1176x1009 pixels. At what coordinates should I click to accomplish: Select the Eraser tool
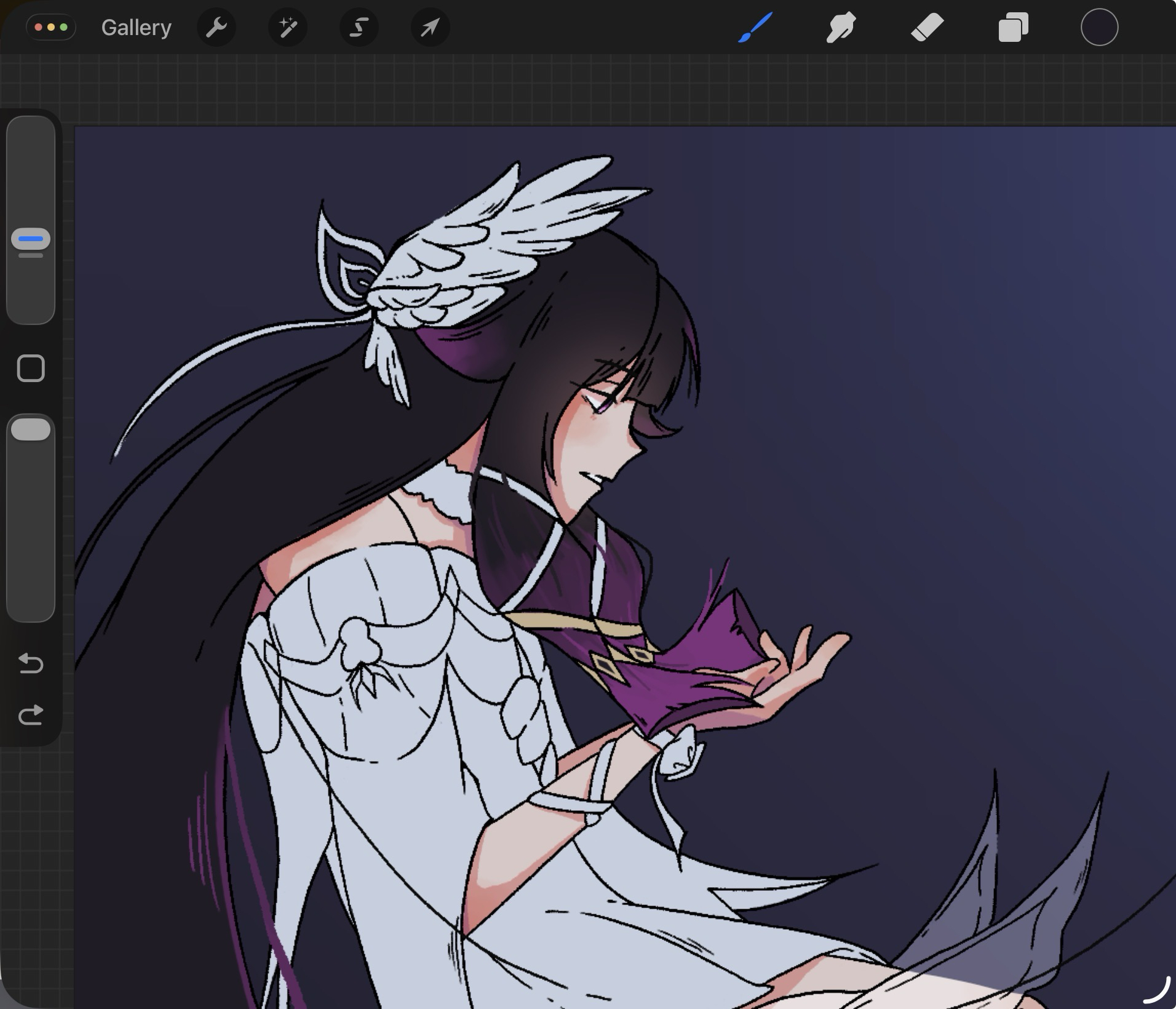click(927, 28)
